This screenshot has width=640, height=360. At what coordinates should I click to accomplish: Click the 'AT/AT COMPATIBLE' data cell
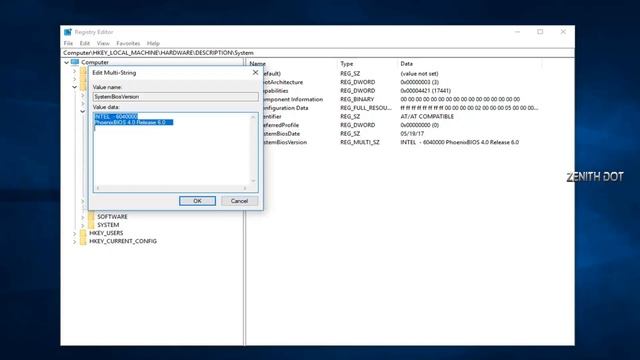427,116
